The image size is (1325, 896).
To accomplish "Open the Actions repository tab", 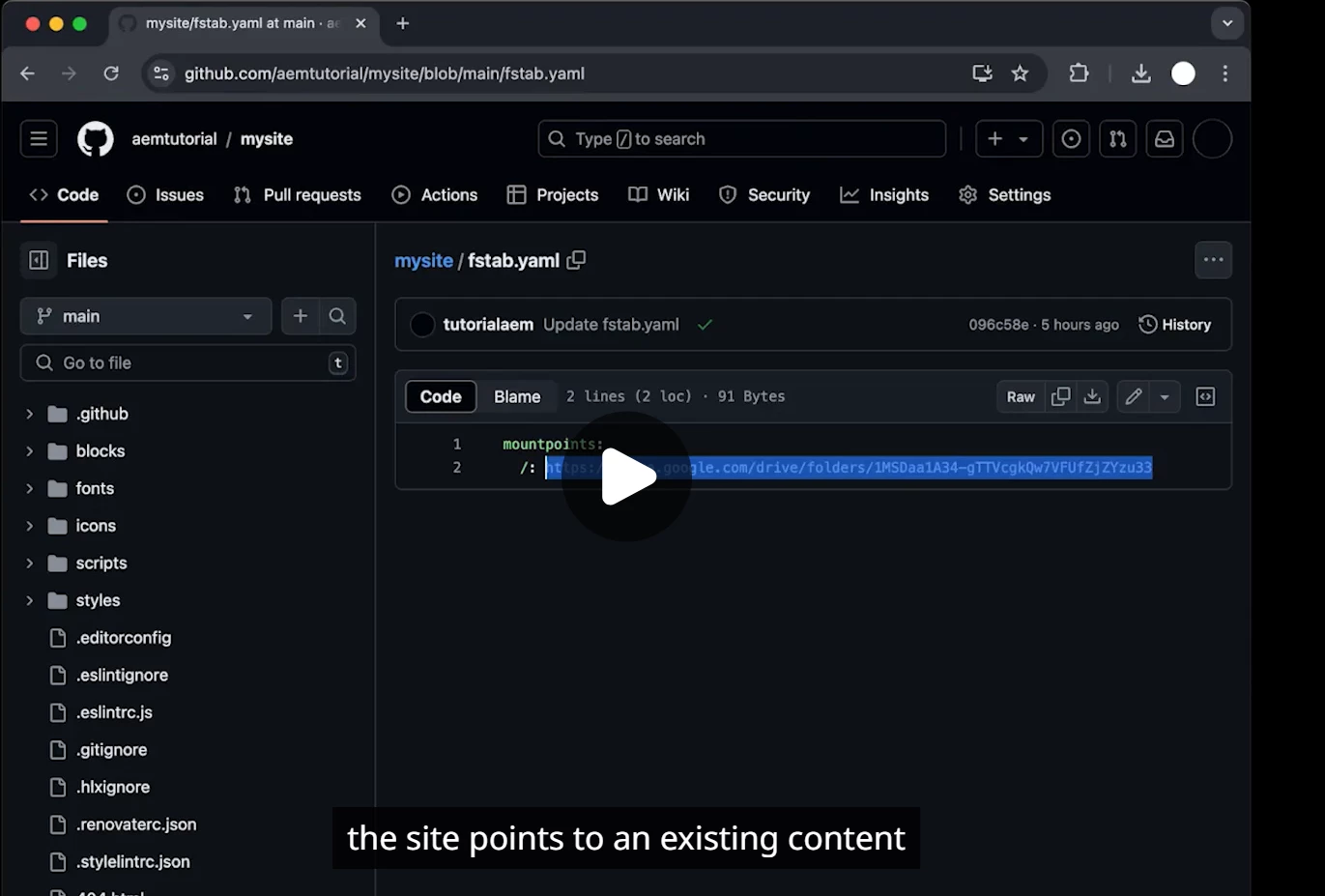I will tap(435, 195).
